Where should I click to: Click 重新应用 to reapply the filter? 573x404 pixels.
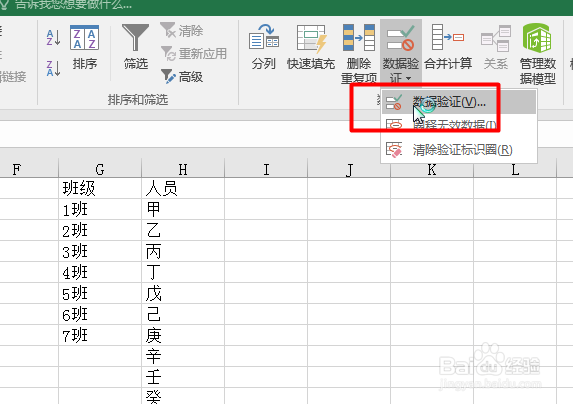pos(194,54)
